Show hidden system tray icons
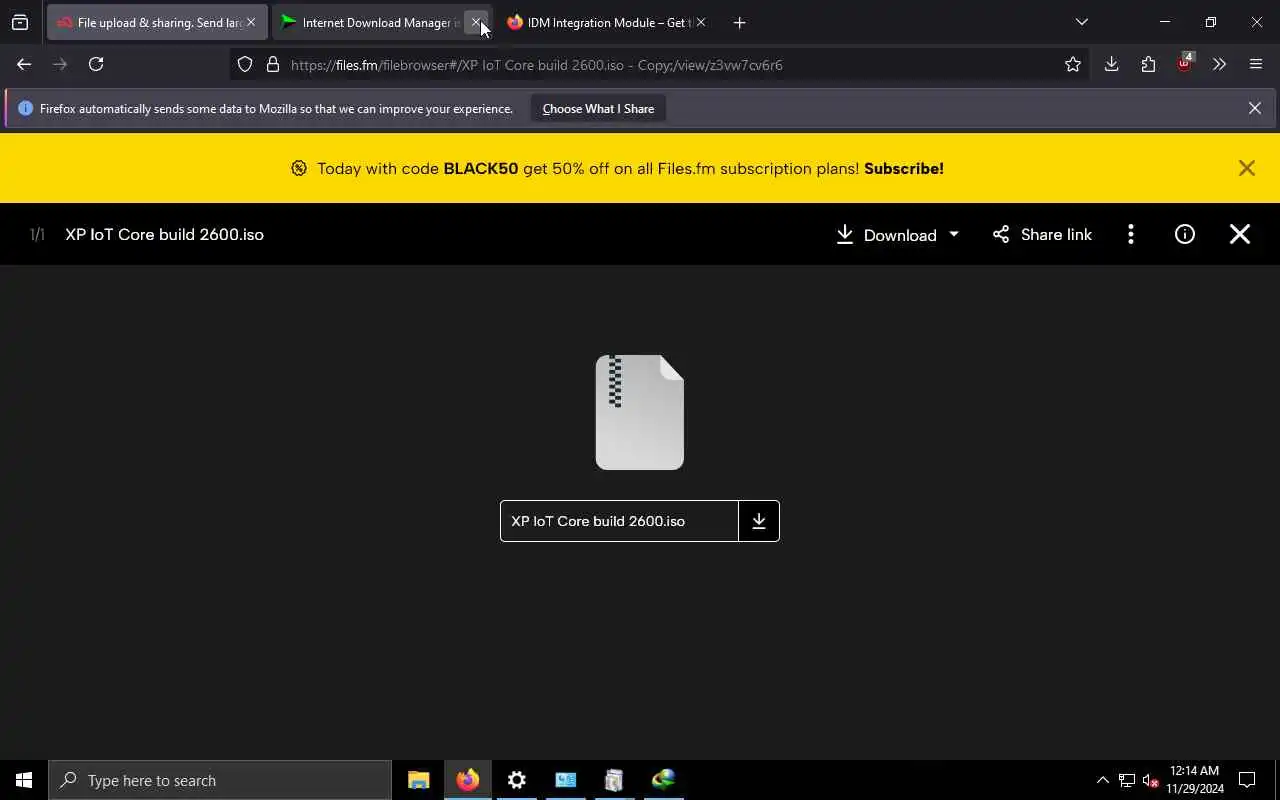The width and height of the screenshot is (1280, 800). coord(1102,780)
